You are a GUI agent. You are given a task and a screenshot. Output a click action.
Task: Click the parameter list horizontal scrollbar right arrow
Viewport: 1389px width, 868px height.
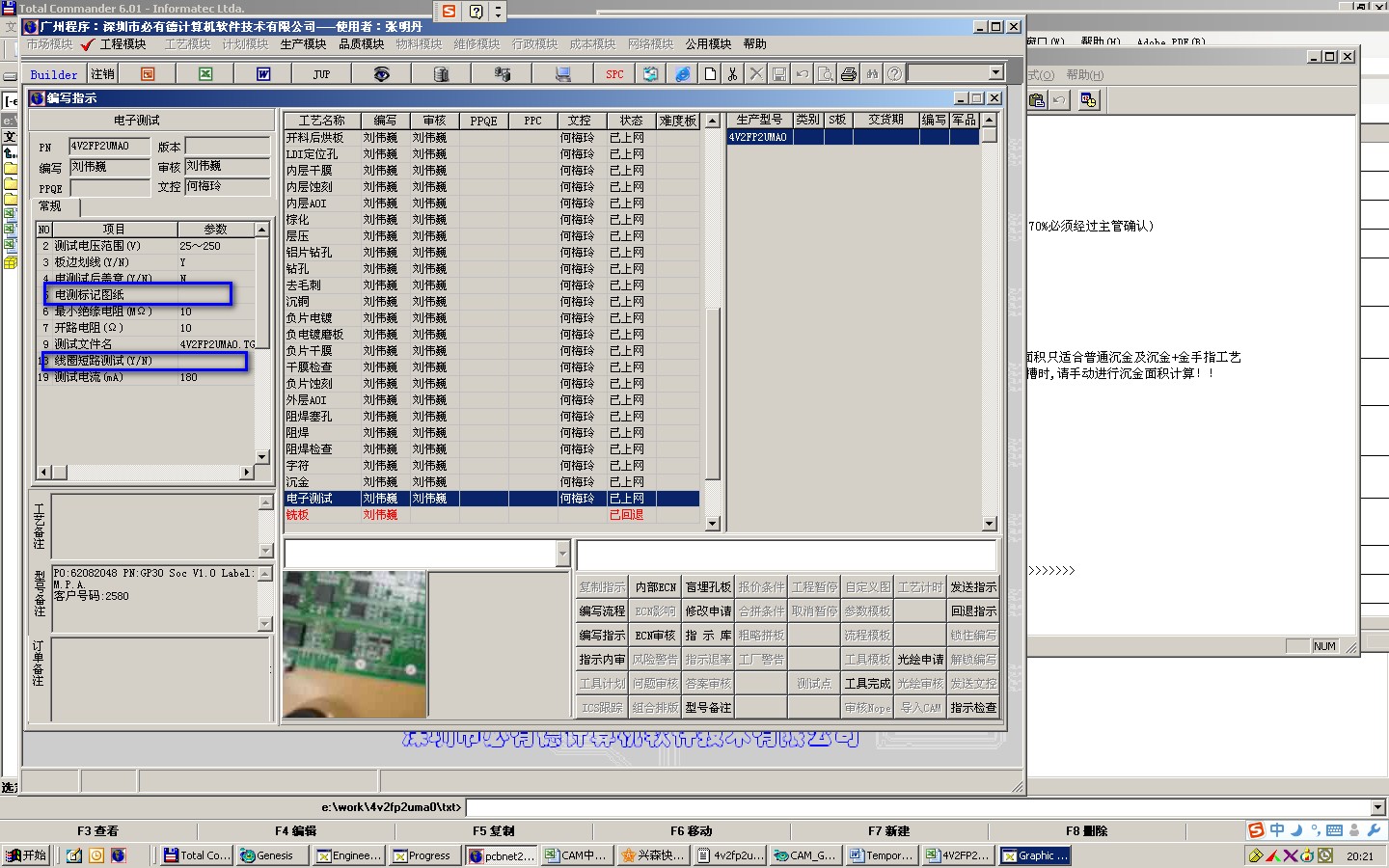pos(247,472)
